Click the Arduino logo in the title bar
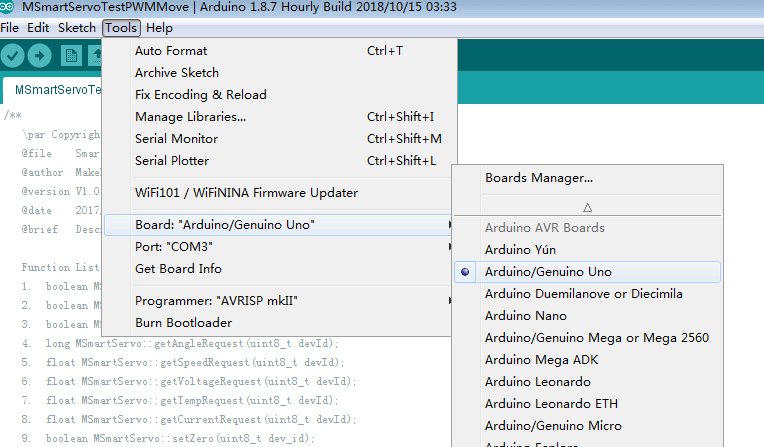Screen dimensions: 764x447 (7, 7)
